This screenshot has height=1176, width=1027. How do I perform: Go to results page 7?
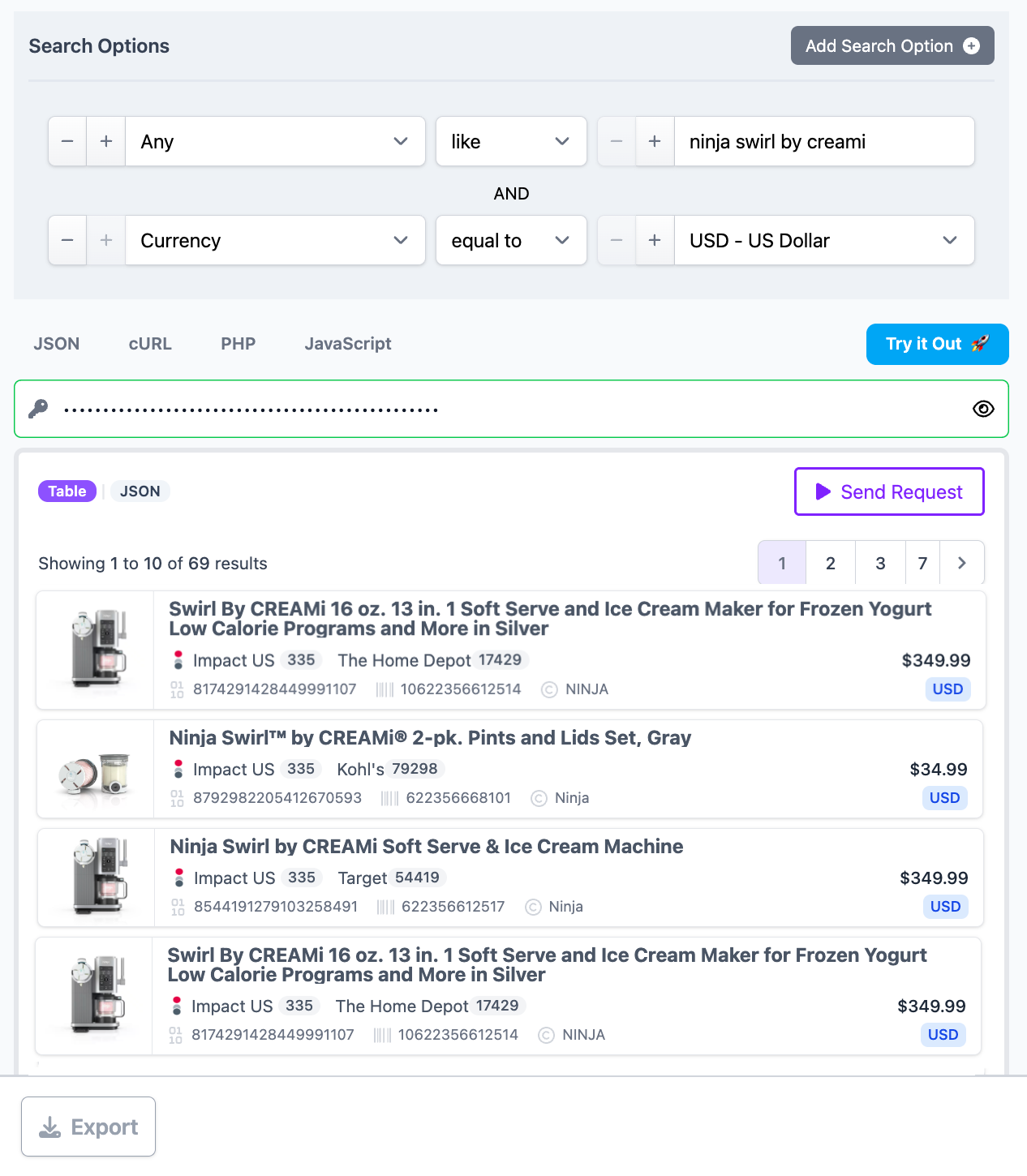[922, 563]
